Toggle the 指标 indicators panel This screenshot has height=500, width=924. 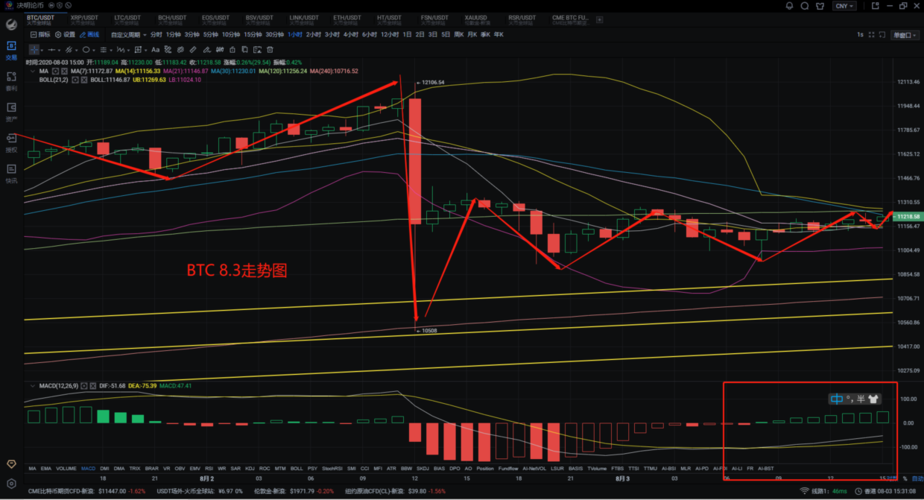point(41,34)
